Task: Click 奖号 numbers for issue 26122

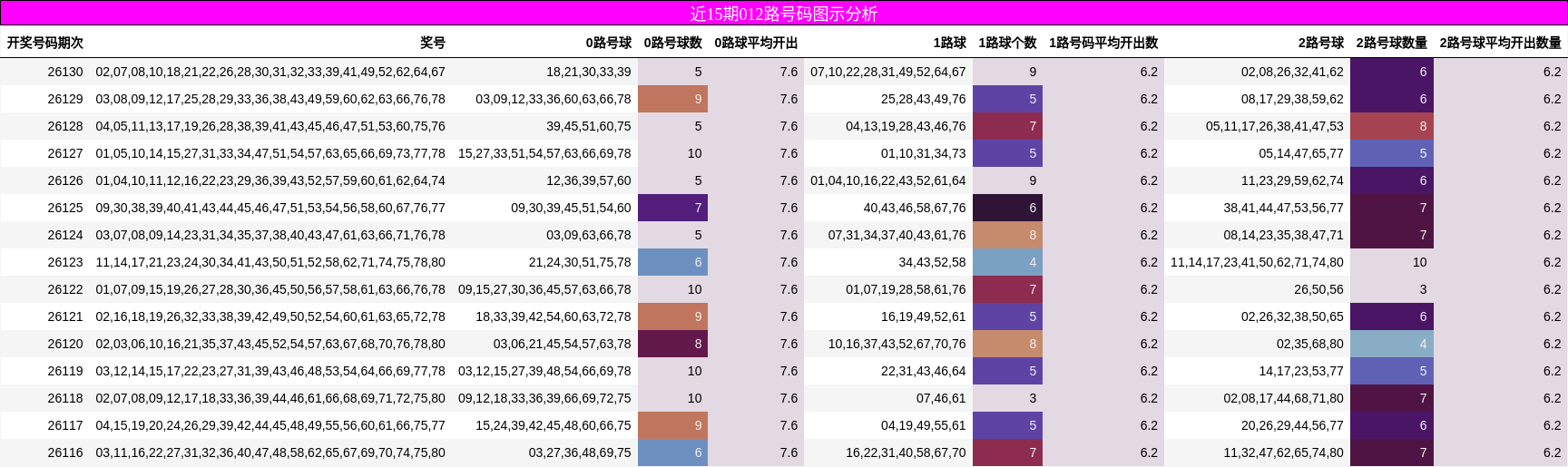Action: (270, 289)
